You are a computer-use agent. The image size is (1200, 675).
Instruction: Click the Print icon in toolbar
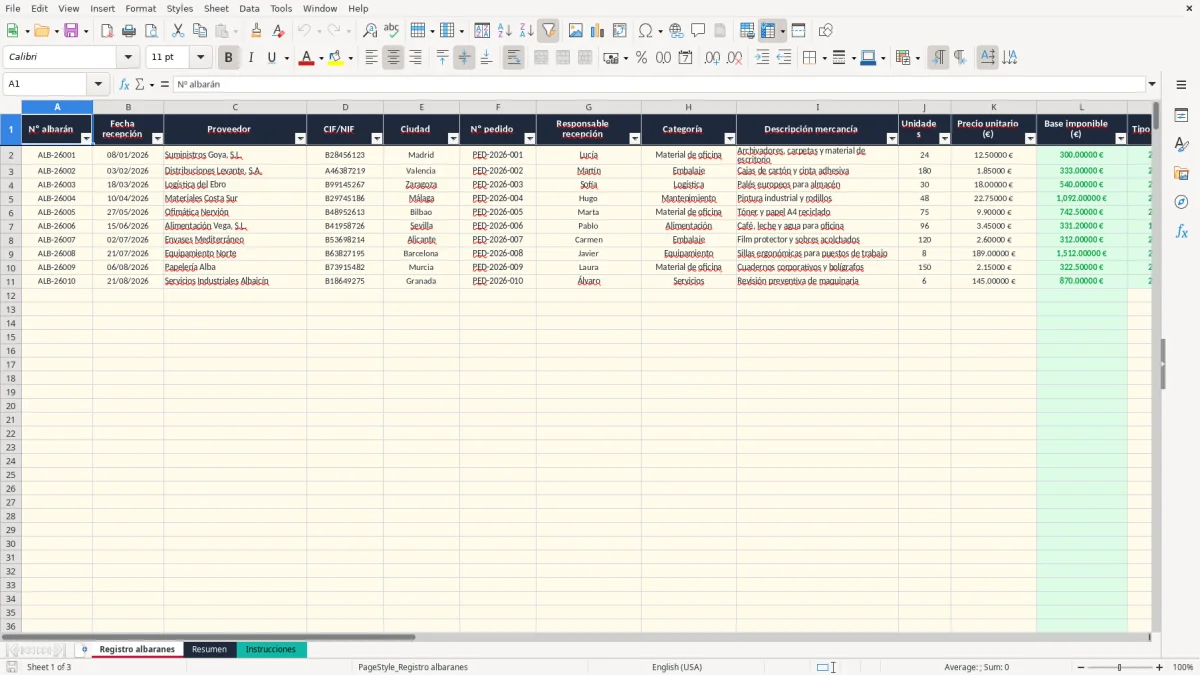[129, 31]
